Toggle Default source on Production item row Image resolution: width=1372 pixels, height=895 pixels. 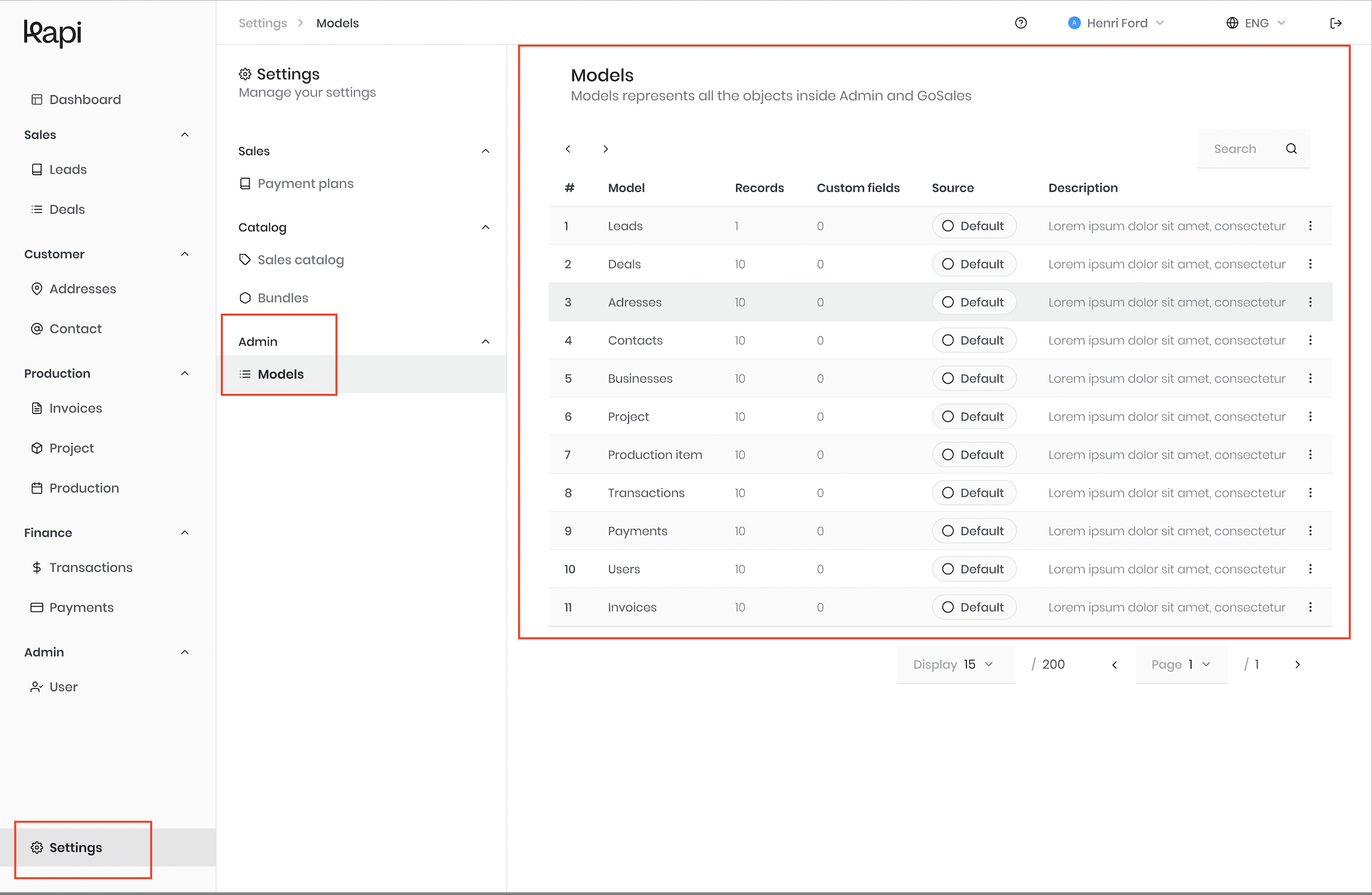[x=974, y=455]
